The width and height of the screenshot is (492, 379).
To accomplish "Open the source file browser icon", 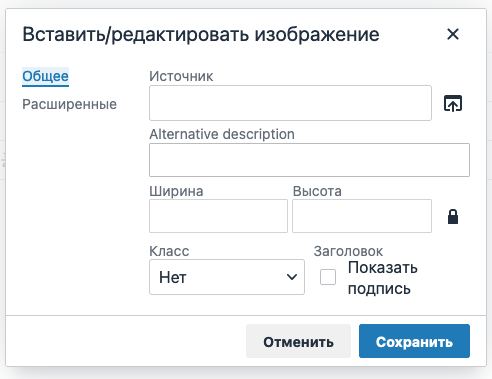I will click(x=453, y=103).
